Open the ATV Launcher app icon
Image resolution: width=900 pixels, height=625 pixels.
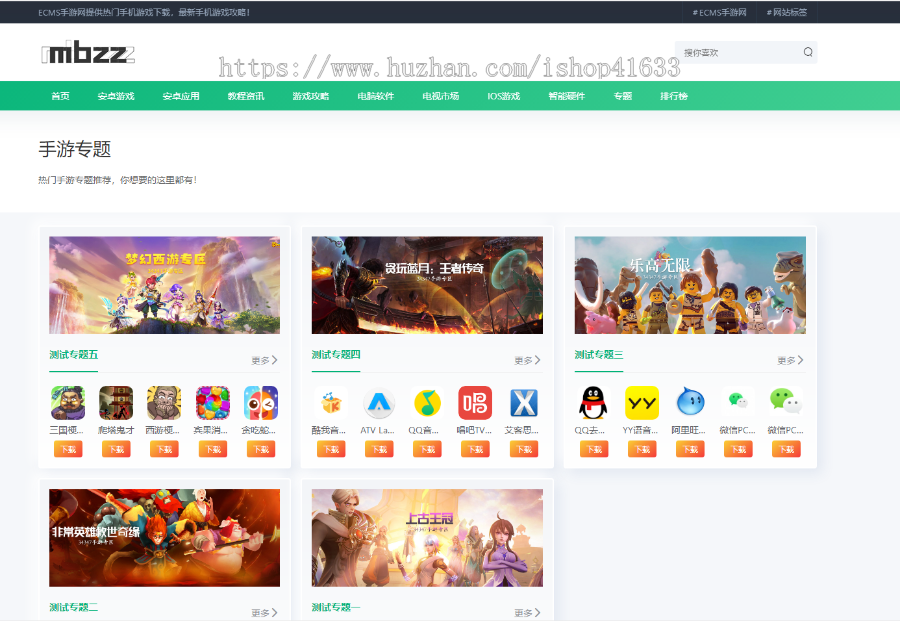coord(379,403)
